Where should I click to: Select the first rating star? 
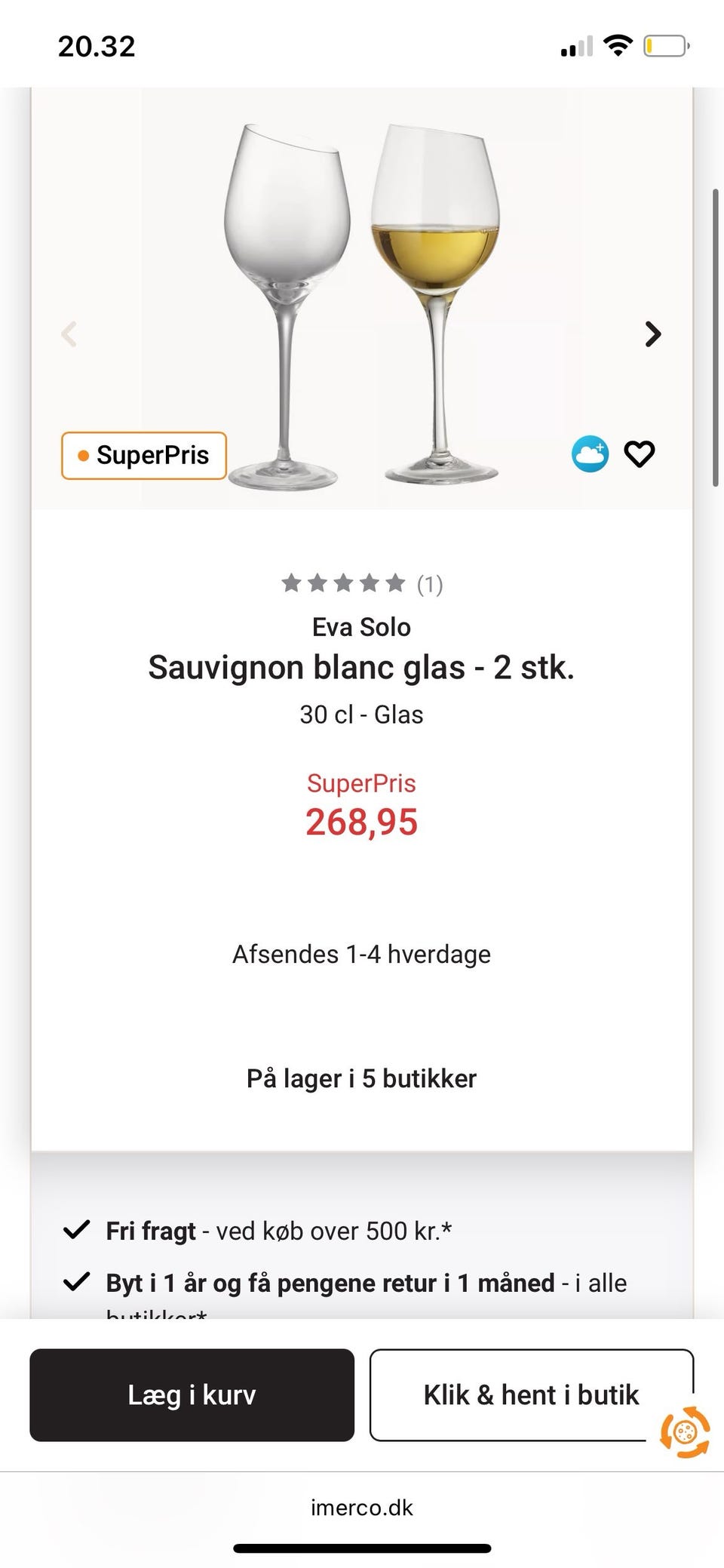tap(290, 583)
